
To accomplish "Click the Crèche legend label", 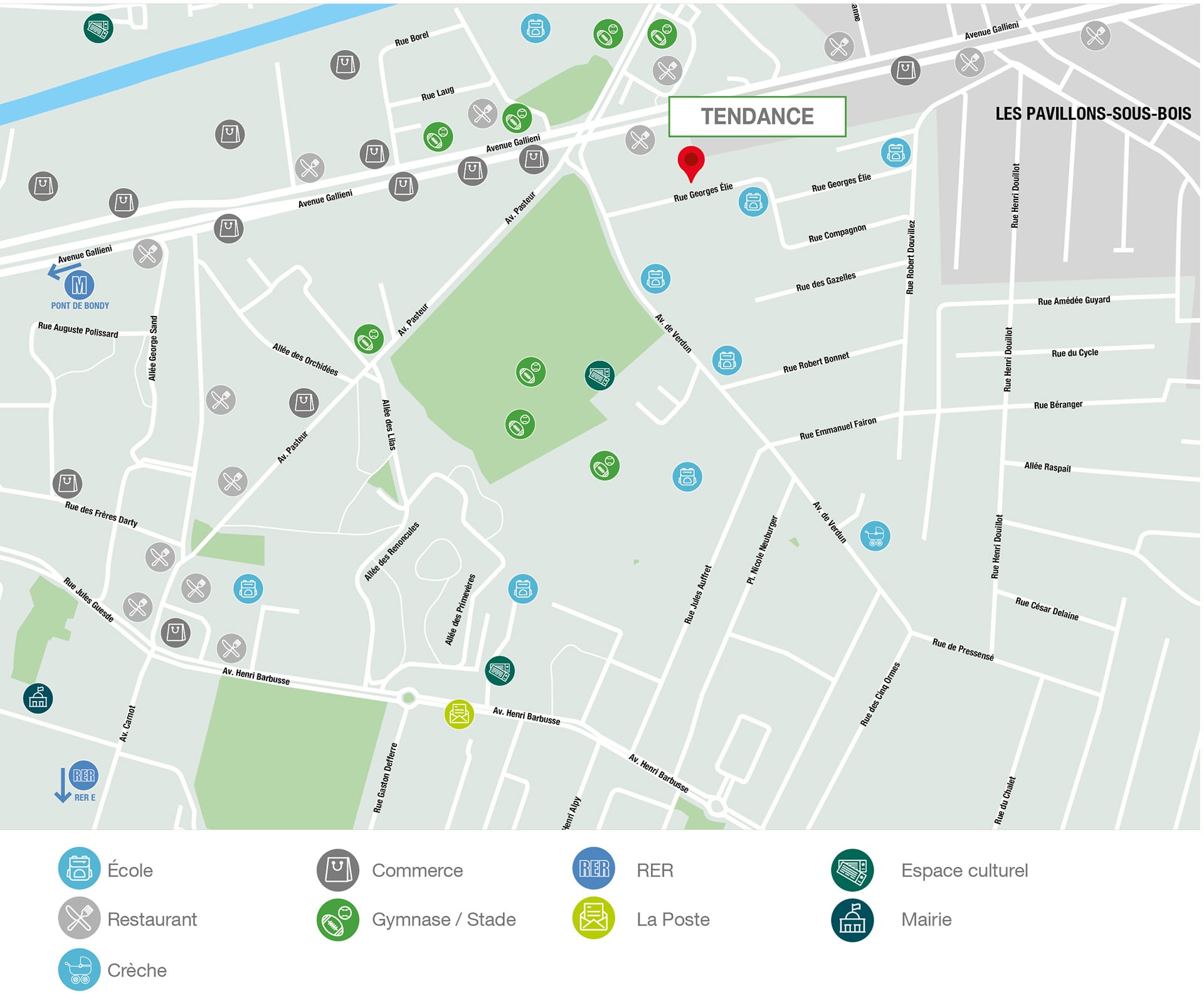I will click(x=137, y=970).
